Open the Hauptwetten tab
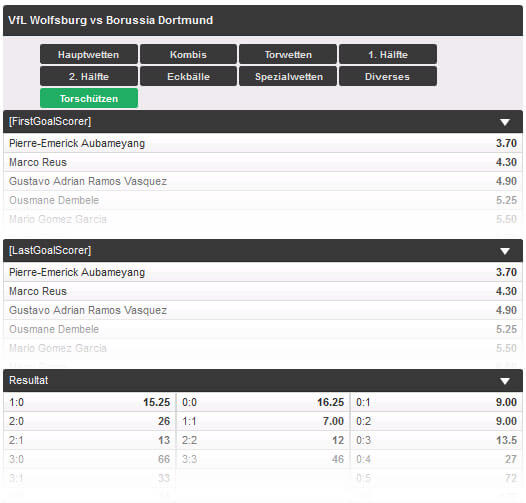This screenshot has width=526, height=503. (x=89, y=54)
